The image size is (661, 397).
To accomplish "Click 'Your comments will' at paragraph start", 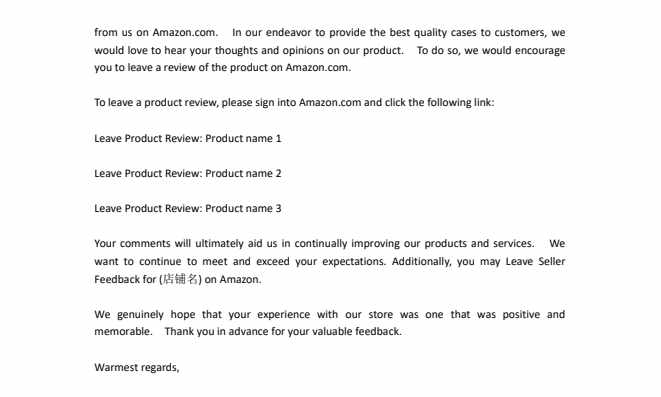I will (x=142, y=244).
